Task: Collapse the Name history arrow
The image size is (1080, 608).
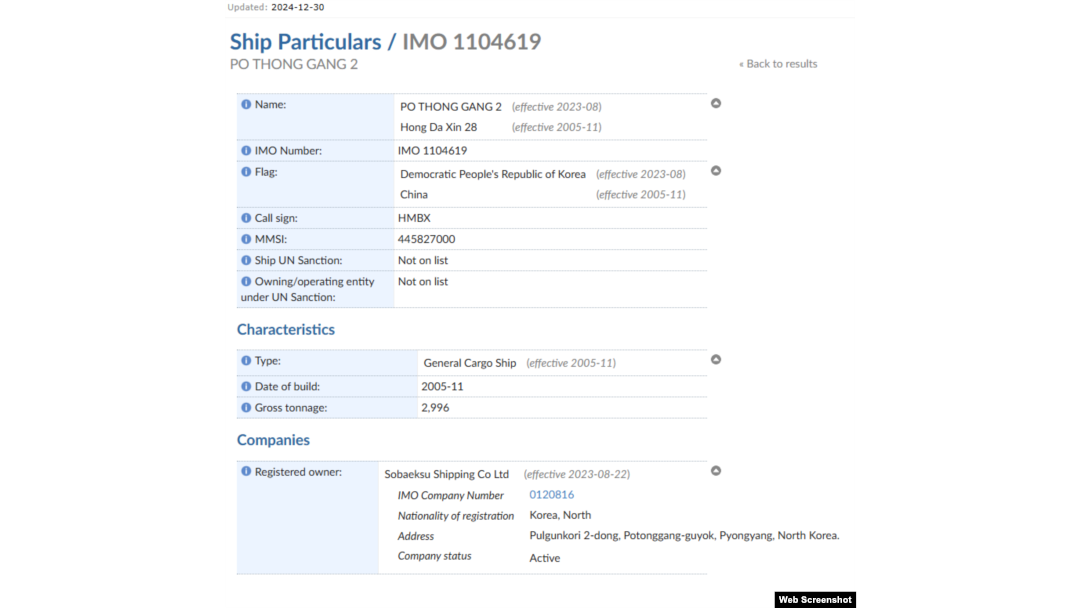Action: [716, 103]
